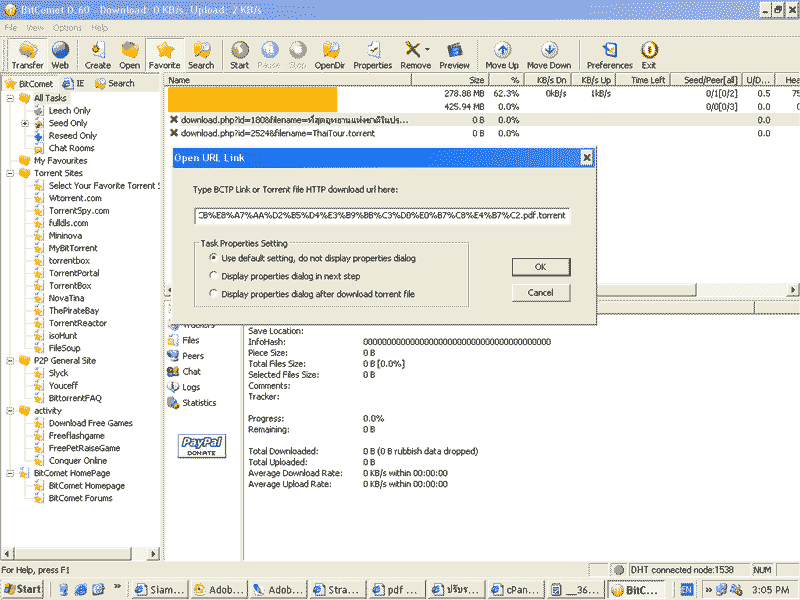The height and width of the screenshot is (600, 800).
Task: Click the Favorite star toolbar icon
Action: point(164,54)
